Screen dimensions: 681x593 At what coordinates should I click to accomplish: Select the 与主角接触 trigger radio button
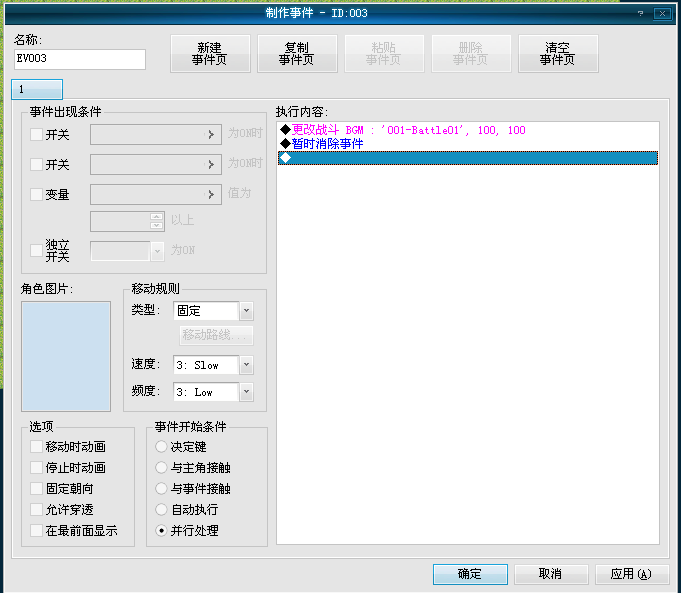coord(161,467)
